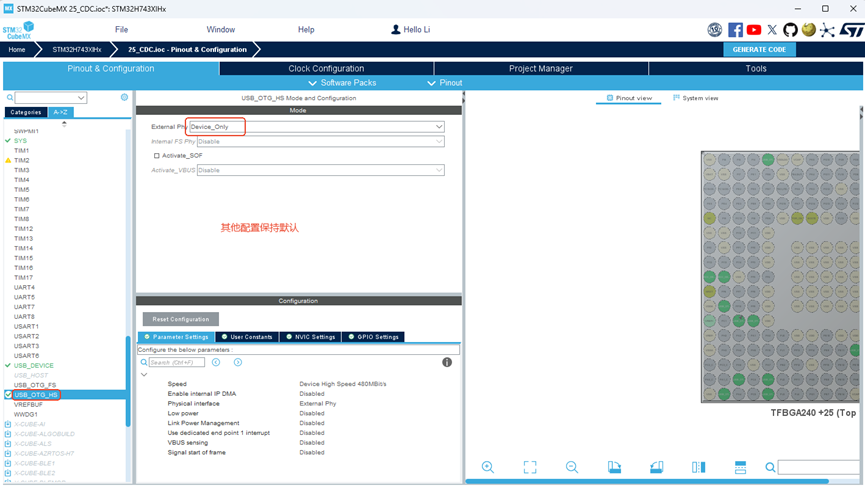Rotate the chip clockwise
The image size is (865, 488).
(614, 467)
